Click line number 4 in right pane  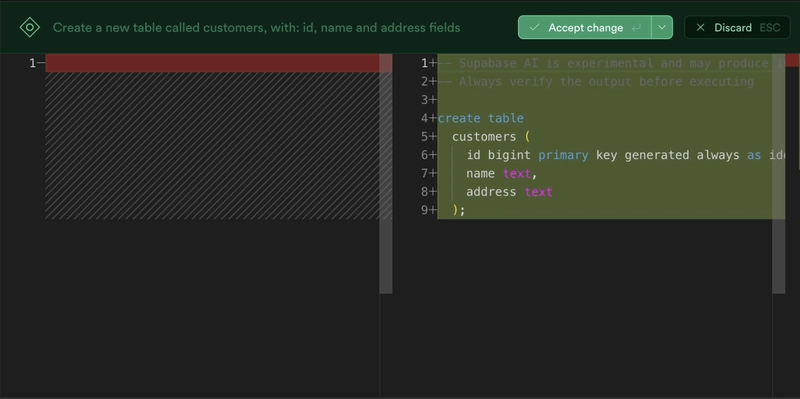(x=424, y=118)
